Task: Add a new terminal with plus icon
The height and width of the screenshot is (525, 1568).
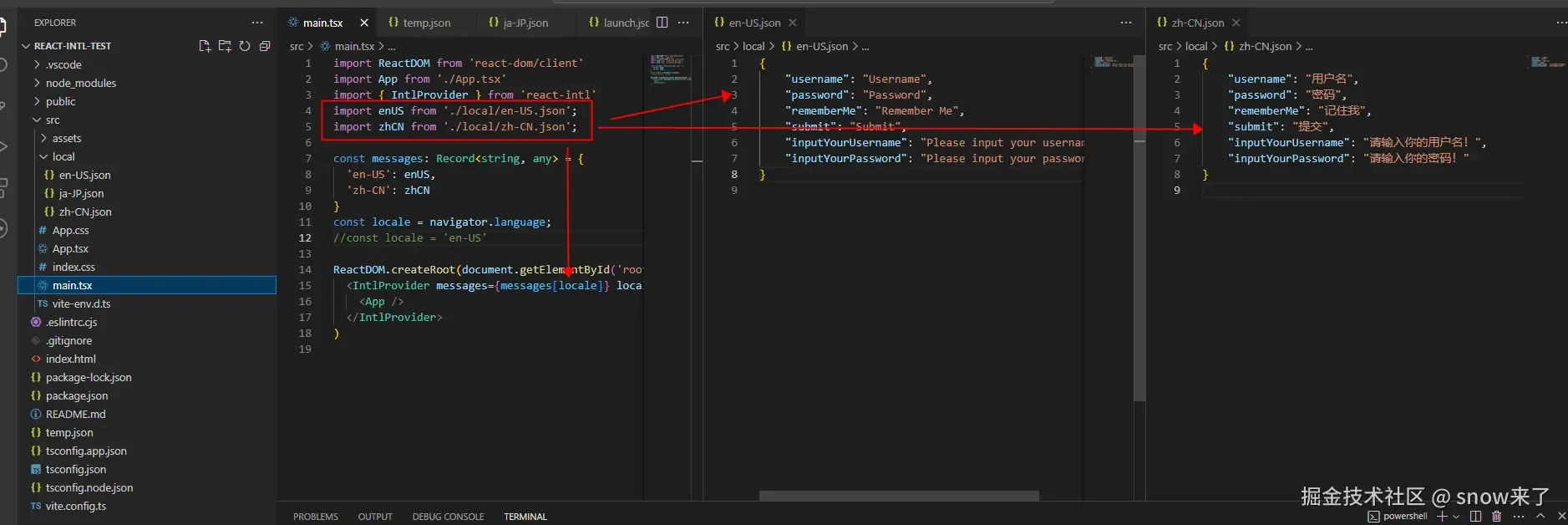Action: [x=1442, y=517]
